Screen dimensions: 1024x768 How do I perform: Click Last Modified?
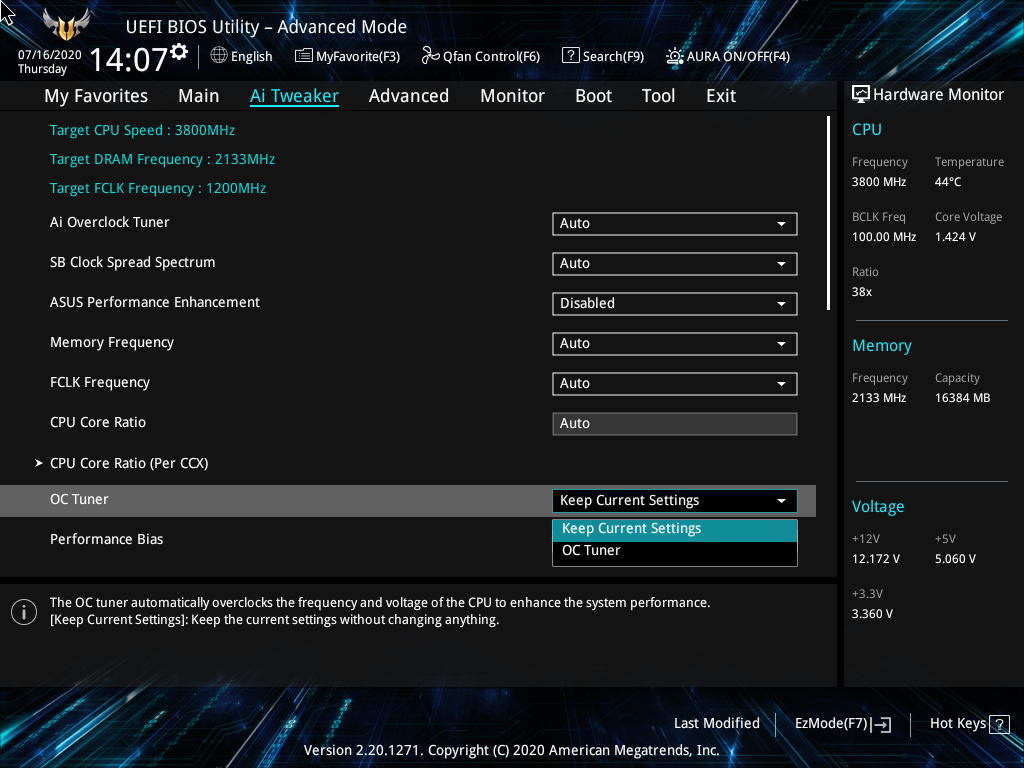point(716,724)
